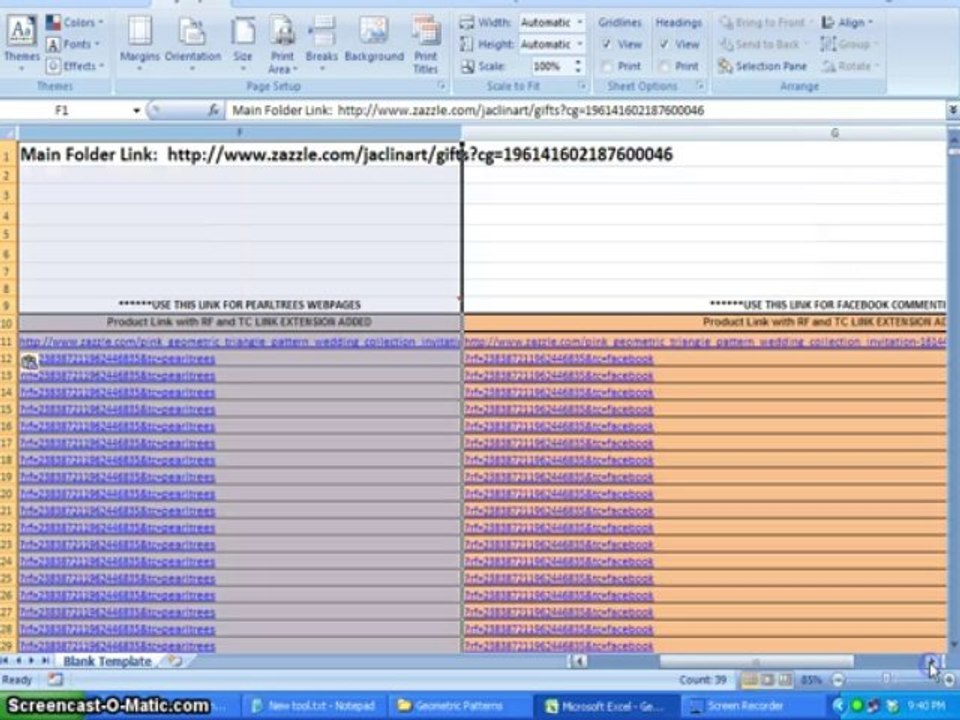960x720 pixels.
Task: Click the zoom out minus button
Action: (x=838, y=680)
